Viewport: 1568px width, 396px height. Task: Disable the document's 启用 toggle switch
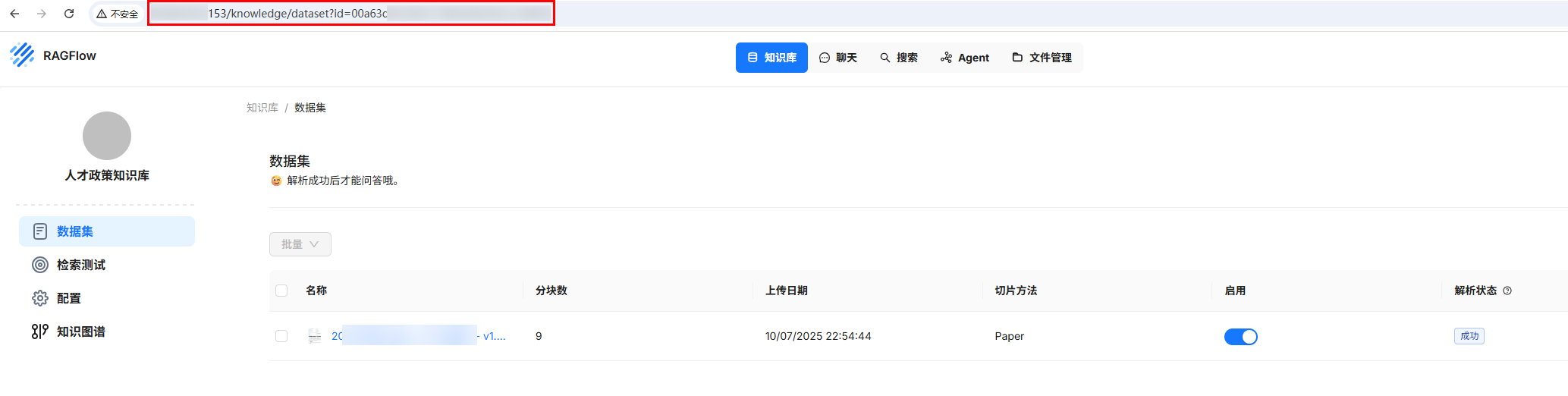(1240, 337)
